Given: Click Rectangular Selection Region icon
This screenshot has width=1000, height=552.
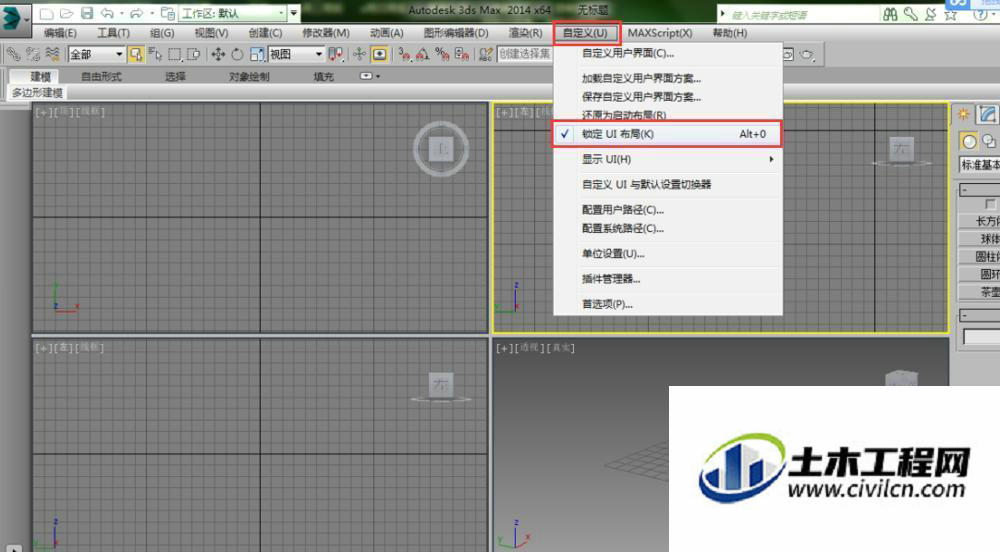Looking at the screenshot, I should (175, 55).
